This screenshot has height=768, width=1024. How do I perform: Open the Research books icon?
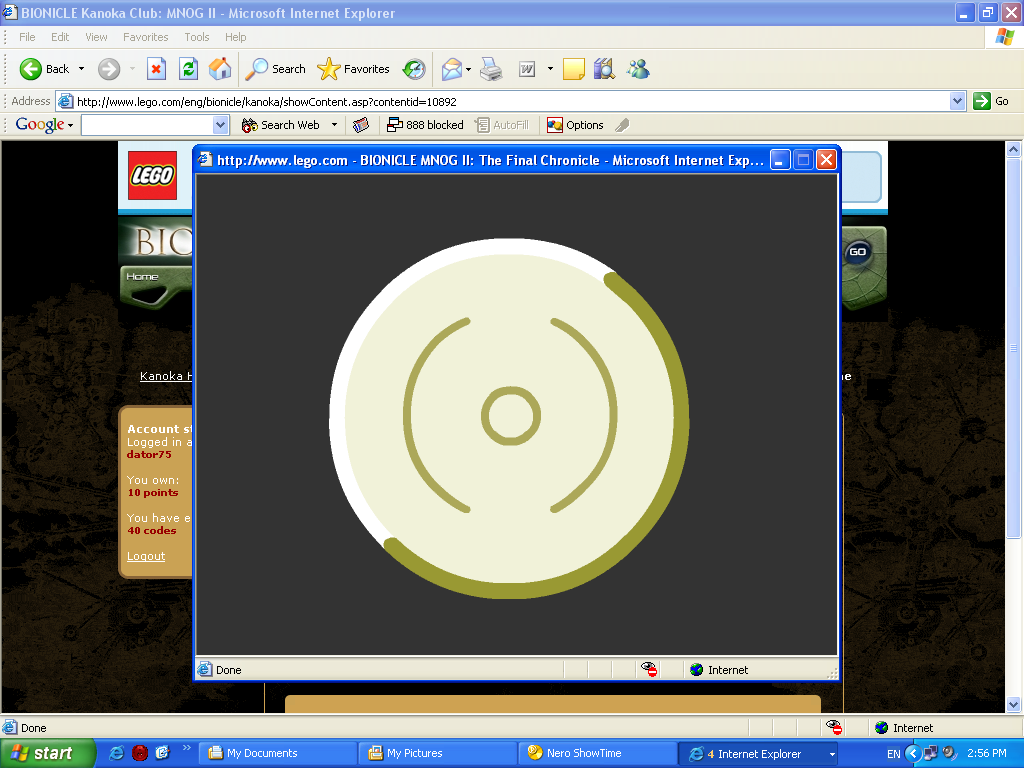click(605, 69)
